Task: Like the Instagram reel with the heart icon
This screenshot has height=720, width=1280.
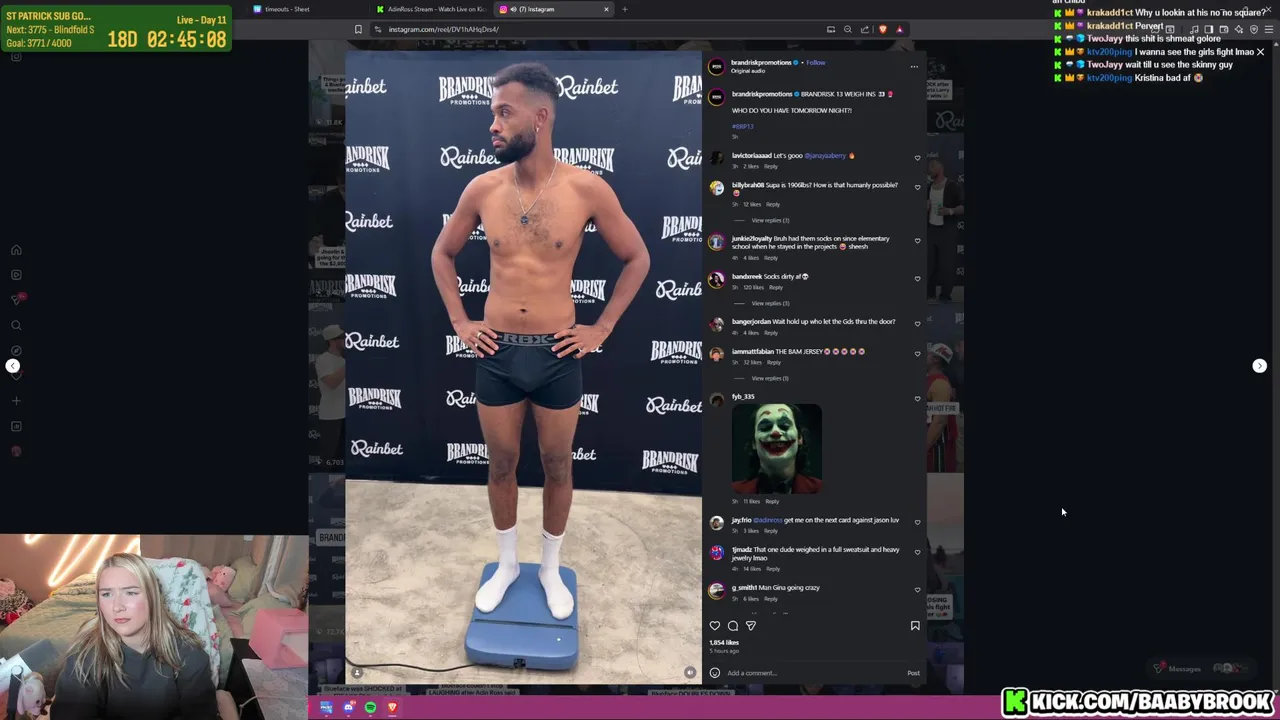Action: point(715,626)
